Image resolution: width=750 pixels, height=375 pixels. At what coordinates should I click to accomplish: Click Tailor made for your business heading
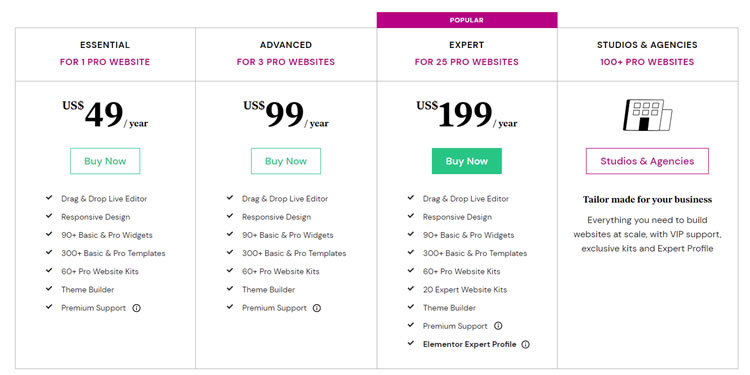(647, 199)
